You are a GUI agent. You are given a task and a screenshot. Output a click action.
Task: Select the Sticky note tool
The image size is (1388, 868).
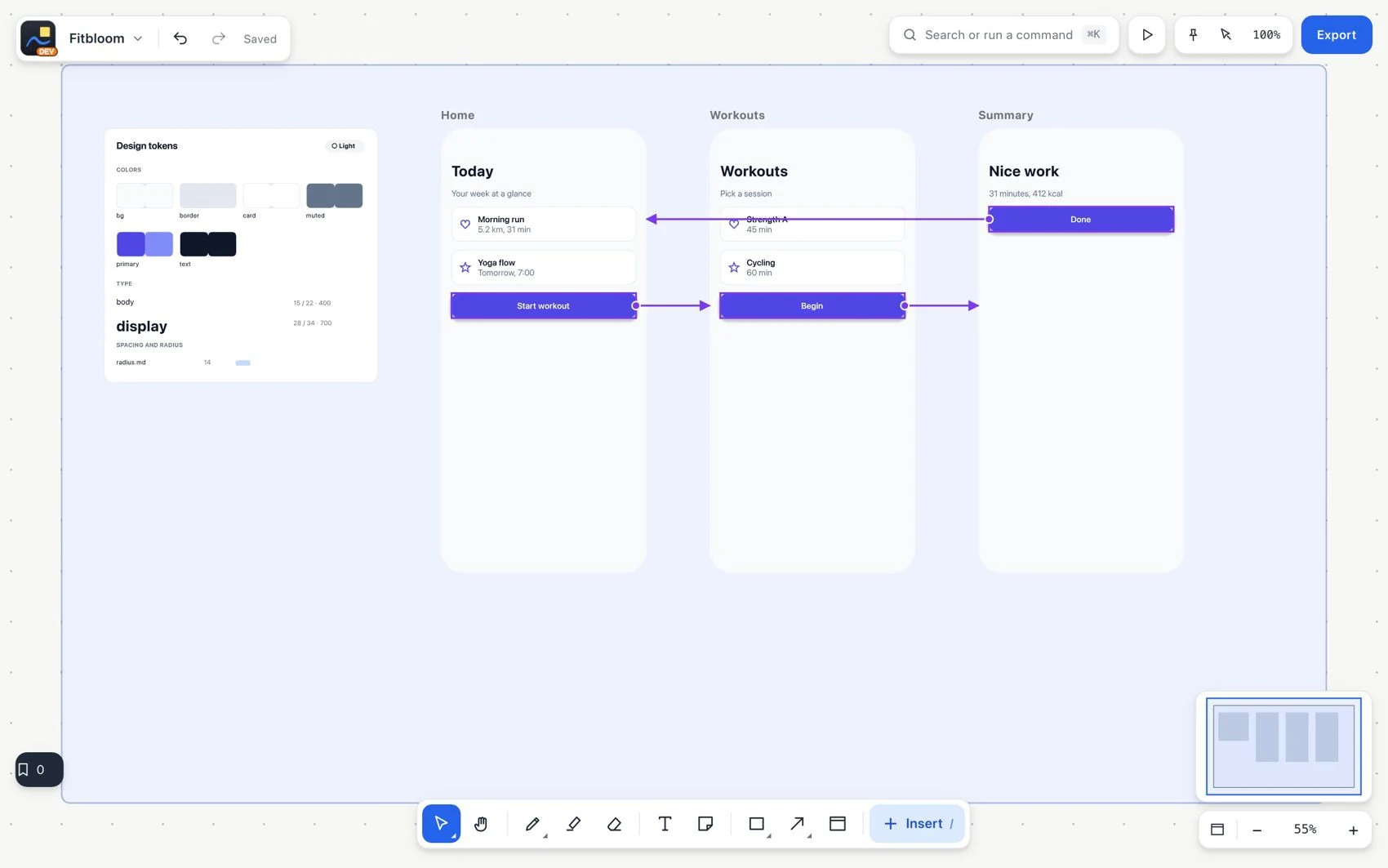(x=705, y=824)
